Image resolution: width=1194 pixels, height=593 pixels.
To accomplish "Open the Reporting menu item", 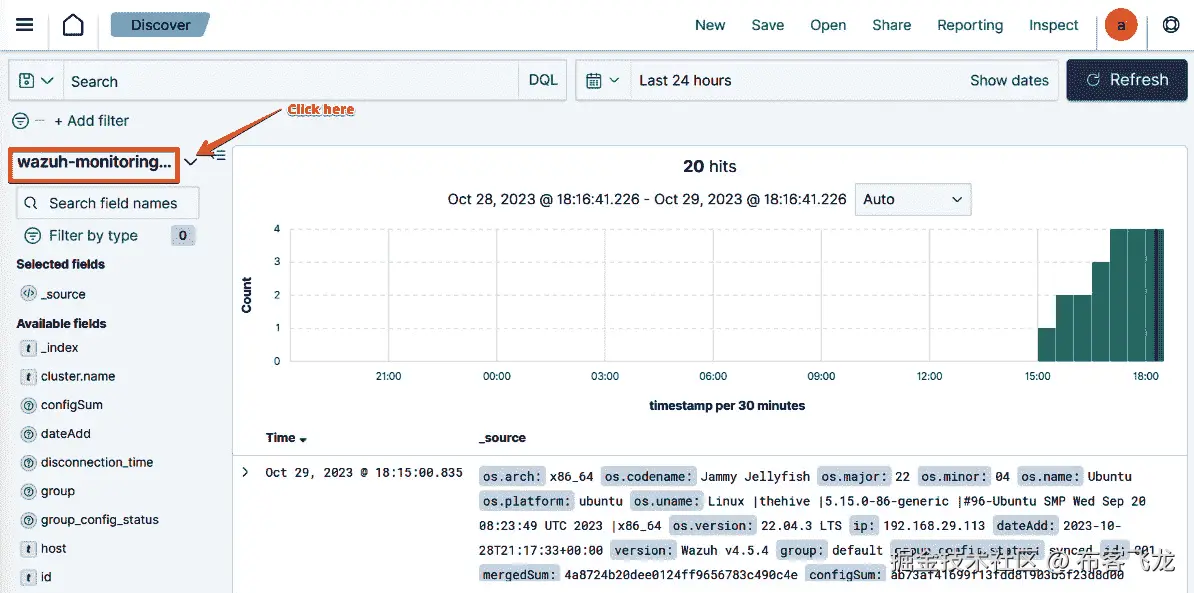I will [x=970, y=24].
